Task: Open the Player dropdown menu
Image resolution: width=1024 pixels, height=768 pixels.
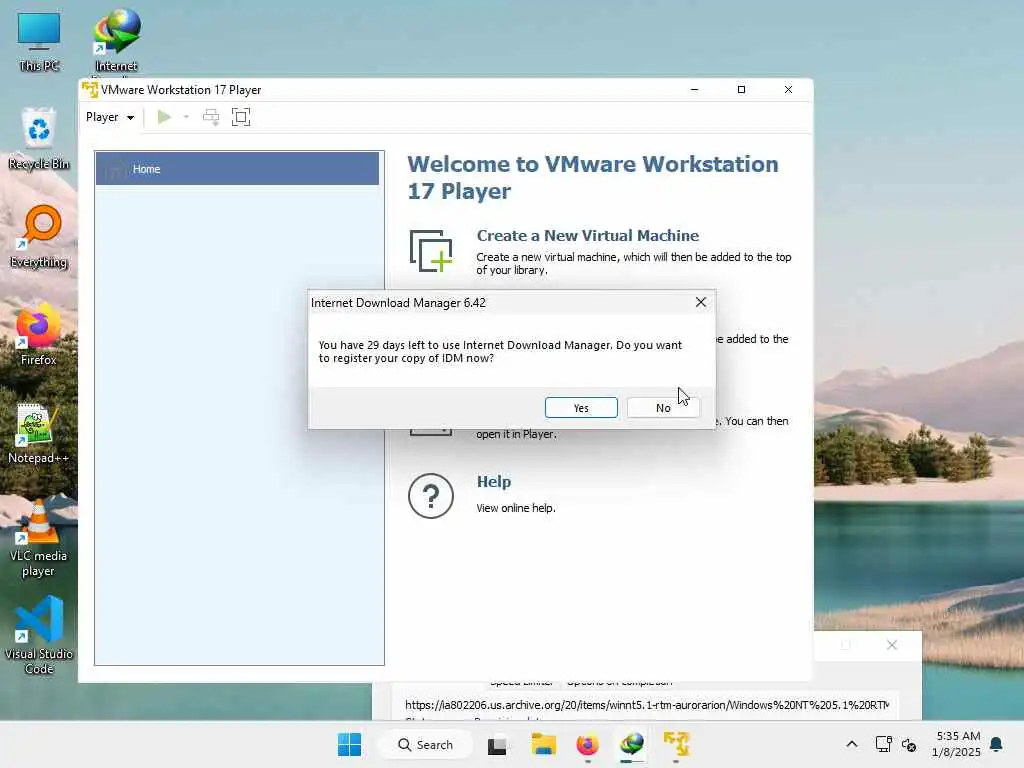Action: pos(110,117)
